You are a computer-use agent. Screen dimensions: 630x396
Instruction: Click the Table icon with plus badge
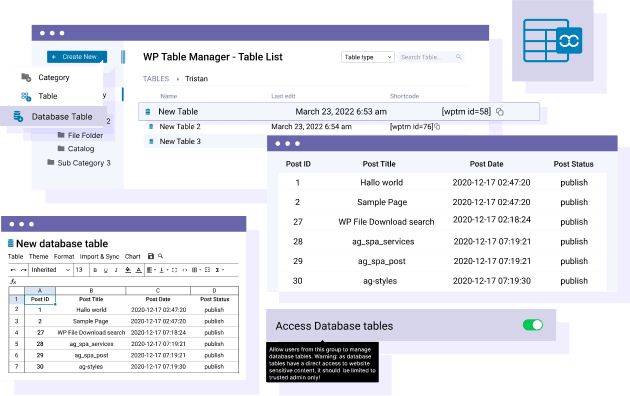(26, 96)
